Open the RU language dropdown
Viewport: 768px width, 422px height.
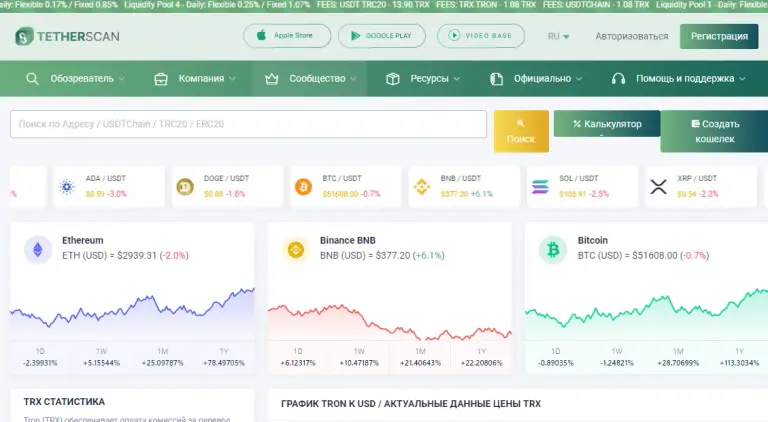(558, 36)
